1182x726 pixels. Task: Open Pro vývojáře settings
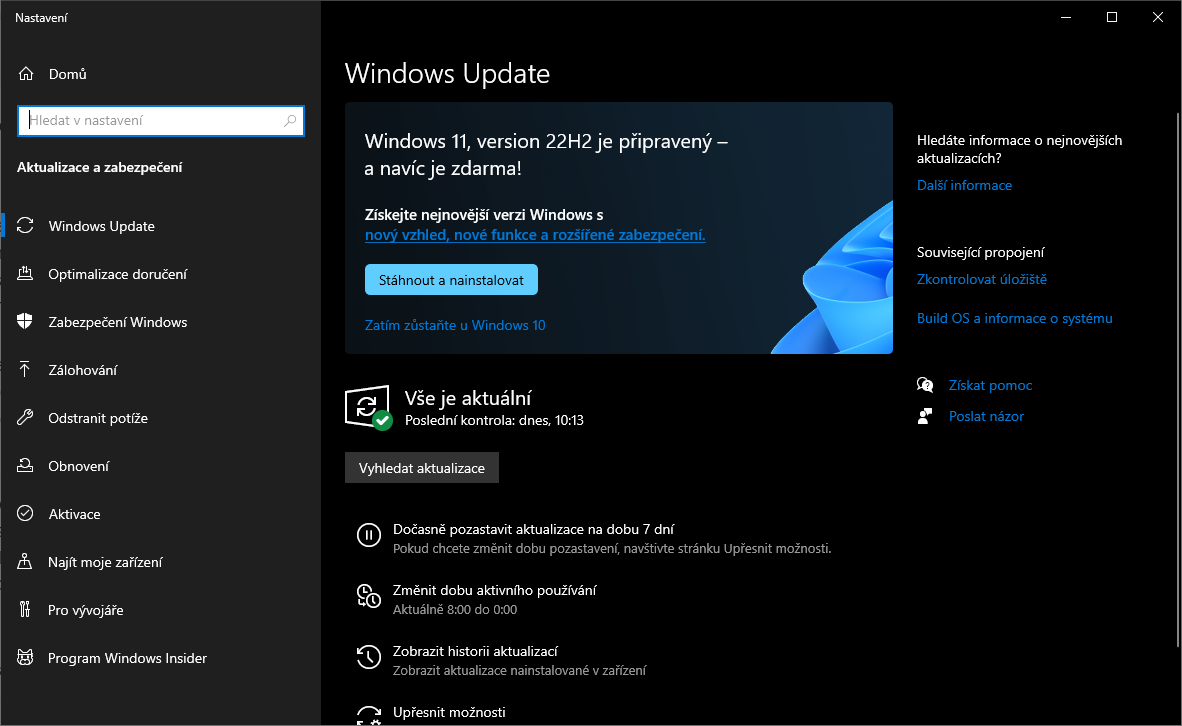pos(161,610)
